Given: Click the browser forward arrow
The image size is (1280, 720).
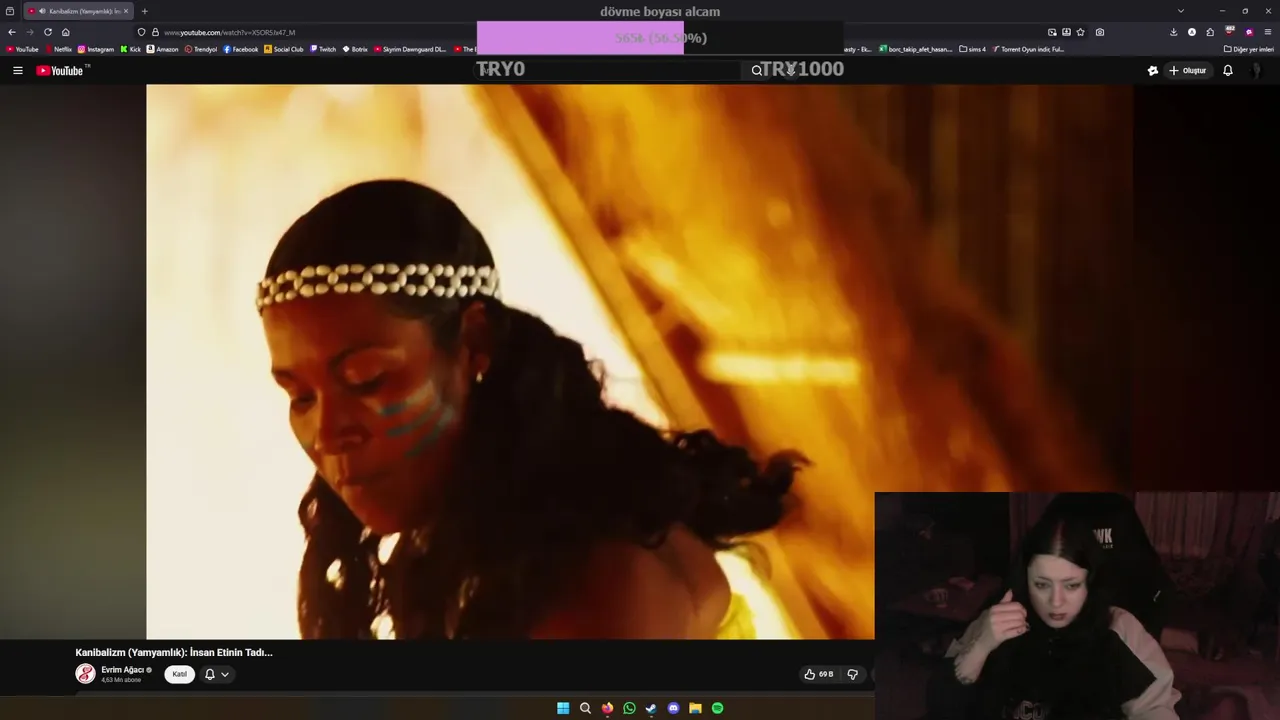Looking at the screenshot, I should click(29, 32).
